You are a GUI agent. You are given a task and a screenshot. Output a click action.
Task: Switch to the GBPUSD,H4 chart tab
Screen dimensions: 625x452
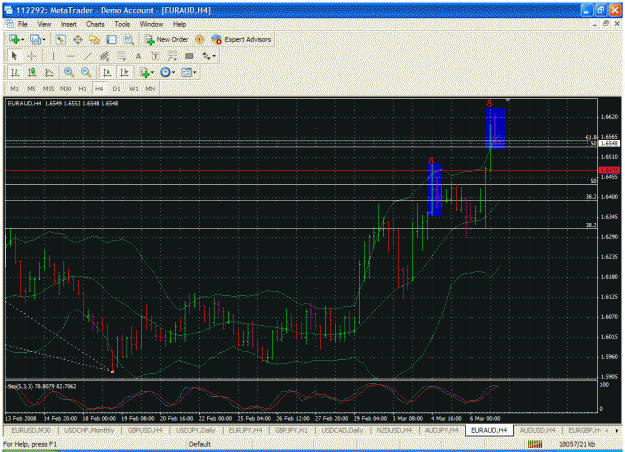click(x=145, y=430)
